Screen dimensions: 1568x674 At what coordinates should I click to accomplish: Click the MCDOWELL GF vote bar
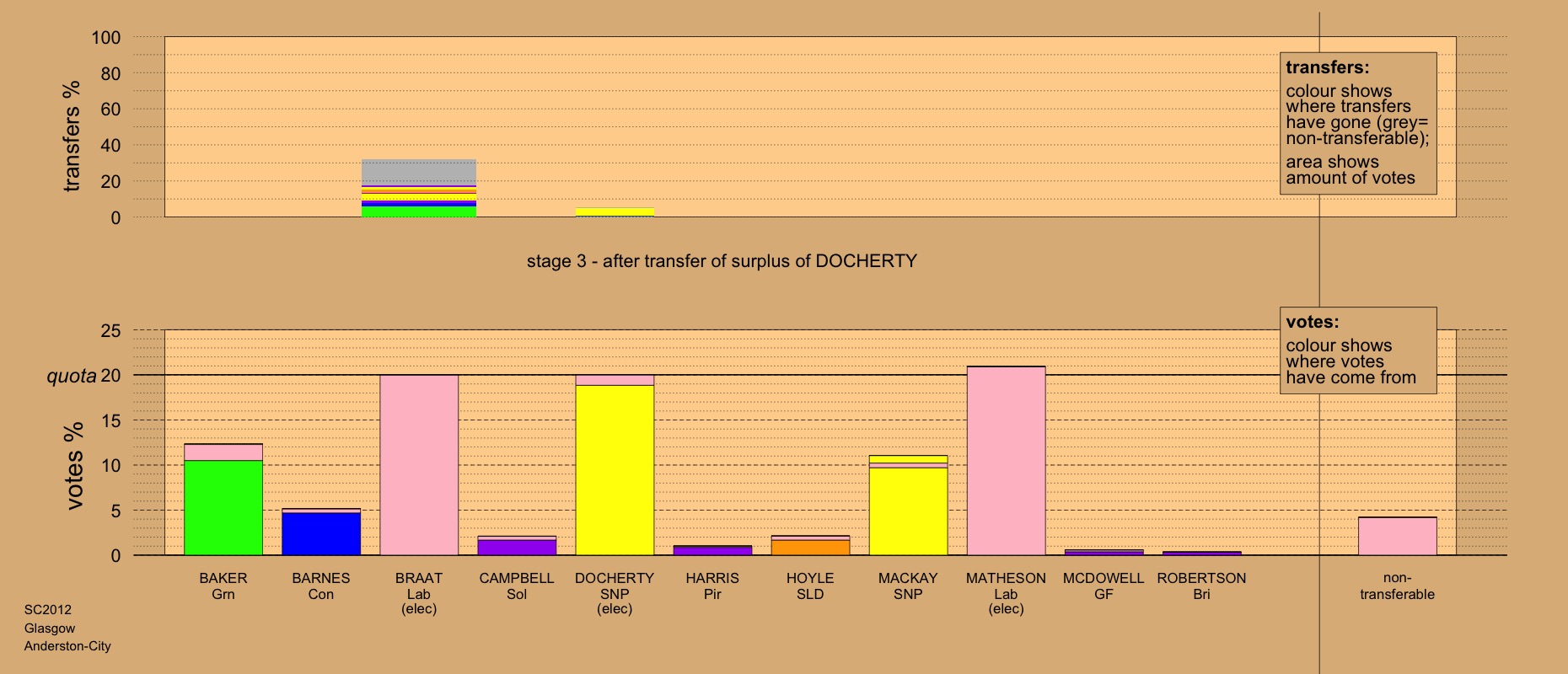(x=1104, y=553)
